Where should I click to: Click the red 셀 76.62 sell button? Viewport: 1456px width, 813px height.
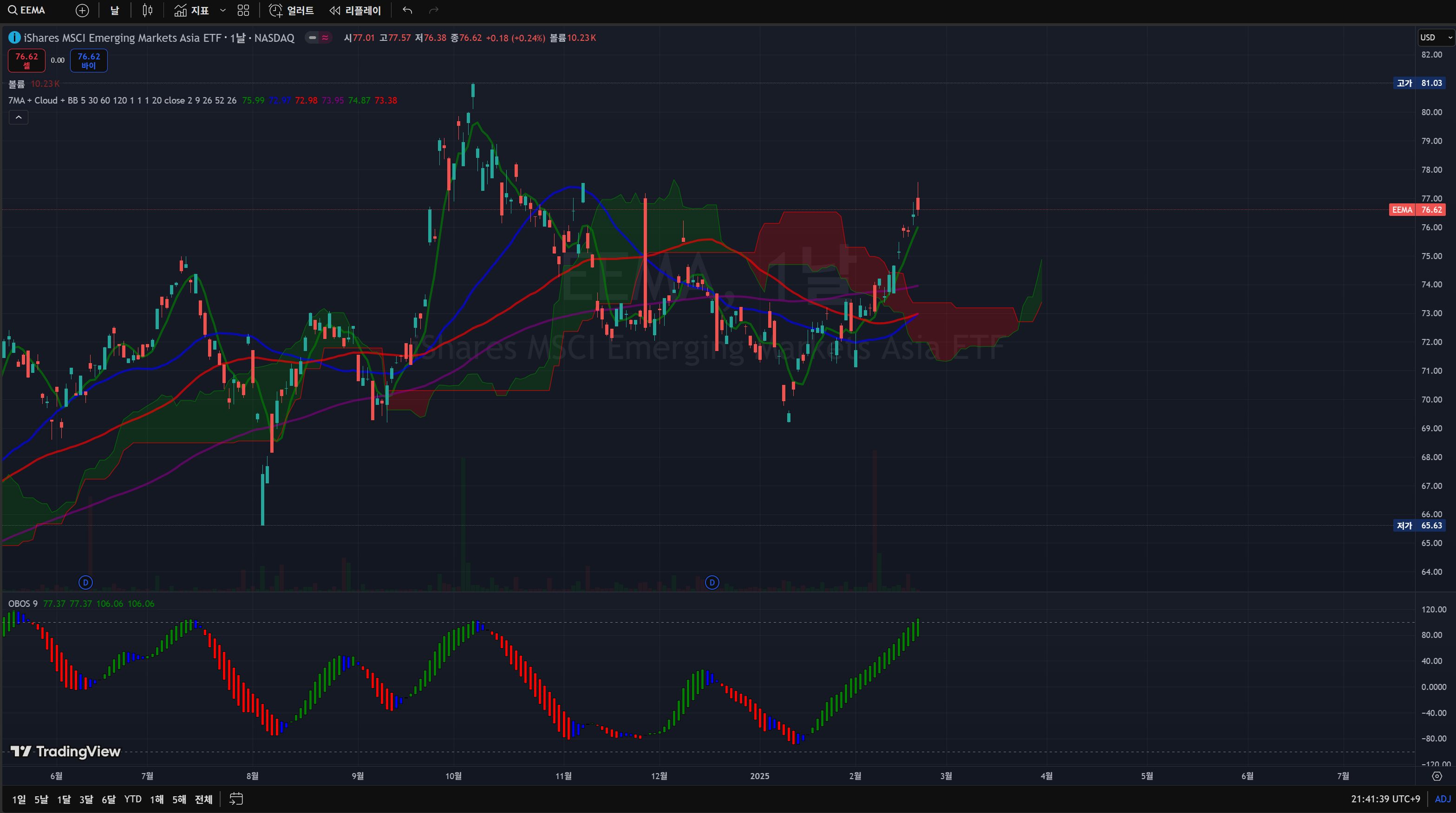pyautogui.click(x=26, y=60)
